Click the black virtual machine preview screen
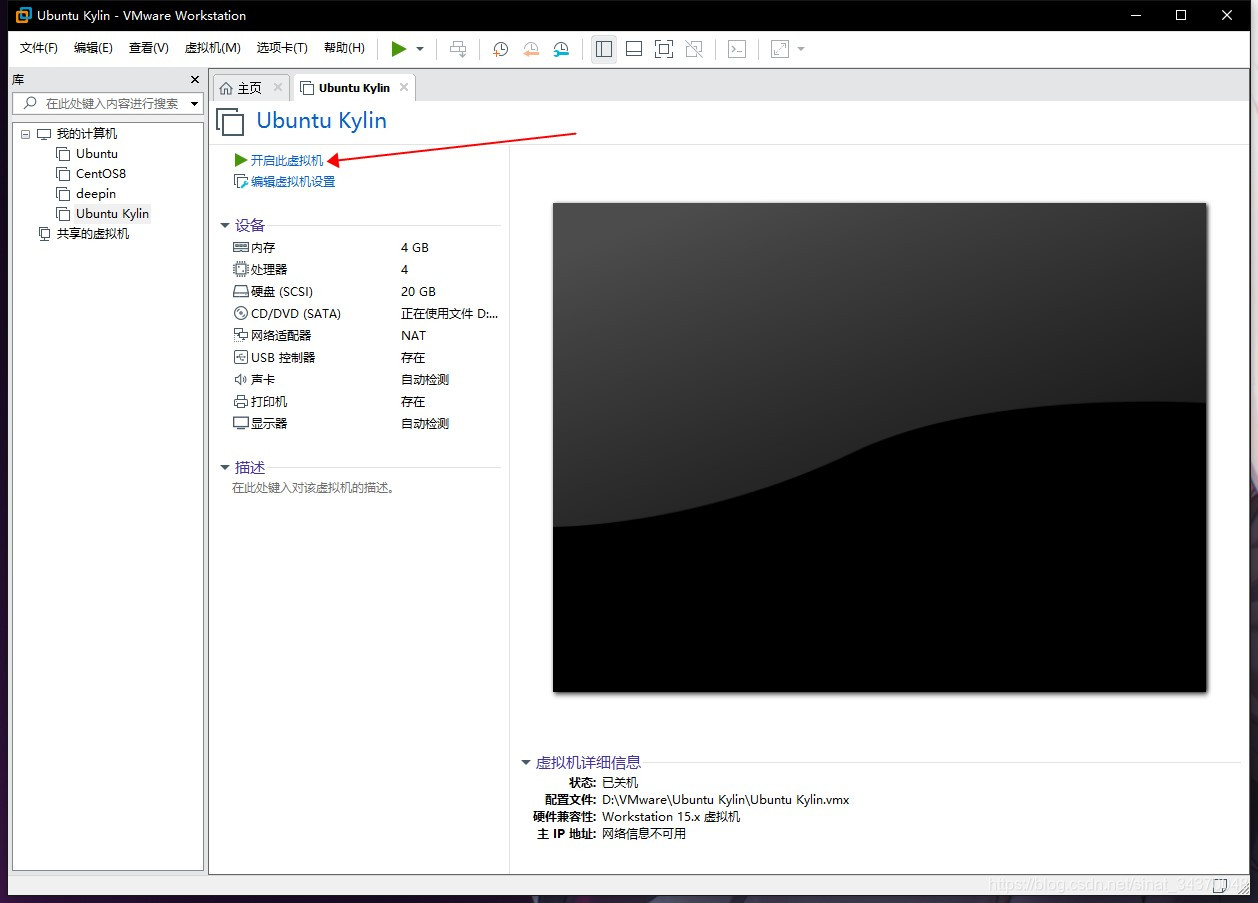 click(880, 447)
